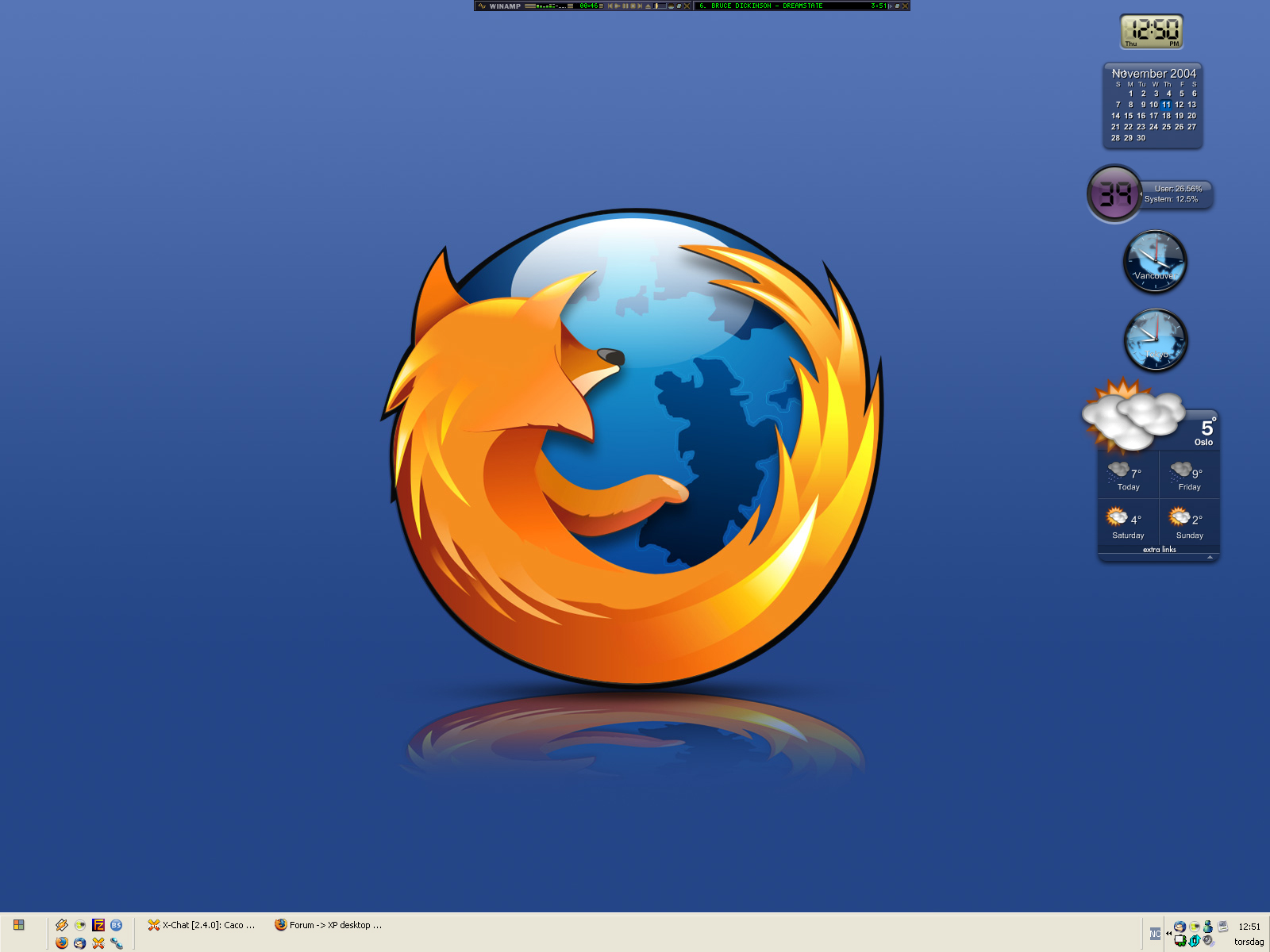Click Winamp elapsed time display 00:46
This screenshot has height=952, width=1270.
click(x=589, y=6)
